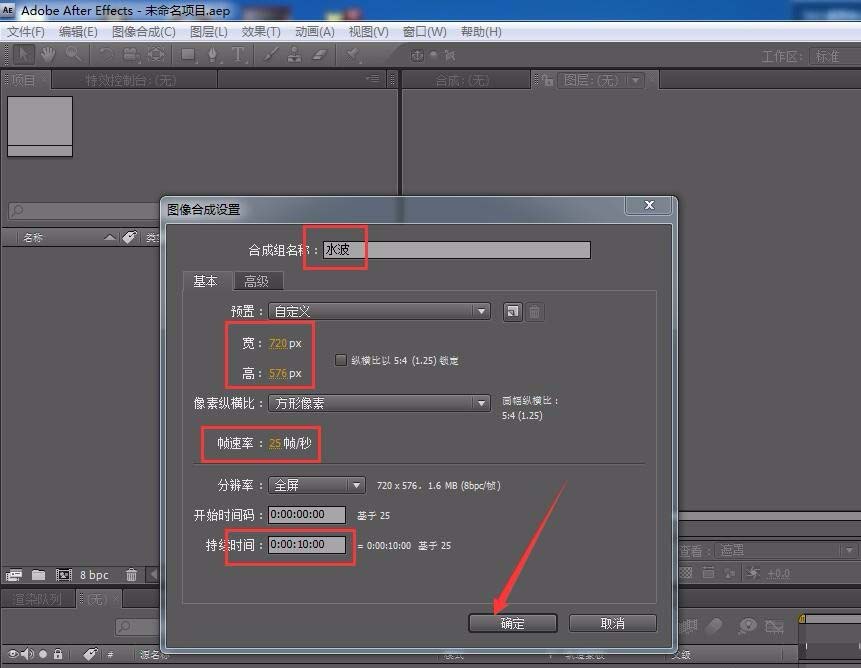Open the 分辨率 resolution dropdown

click(x=316, y=485)
